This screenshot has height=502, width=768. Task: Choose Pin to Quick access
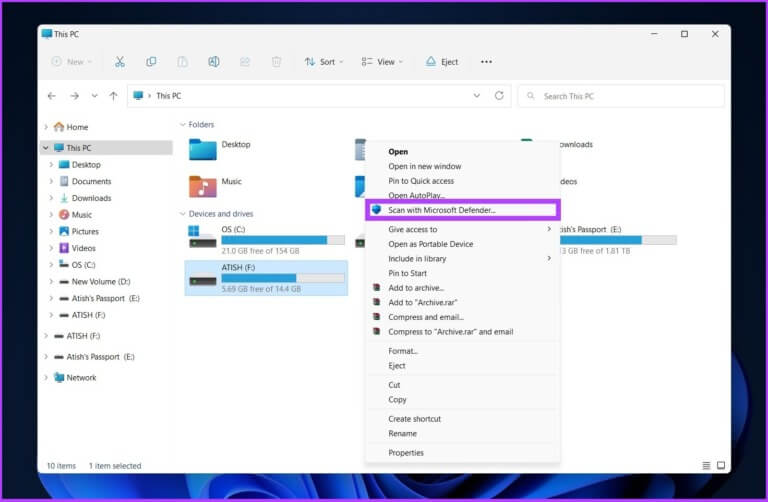pyautogui.click(x=463, y=181)
